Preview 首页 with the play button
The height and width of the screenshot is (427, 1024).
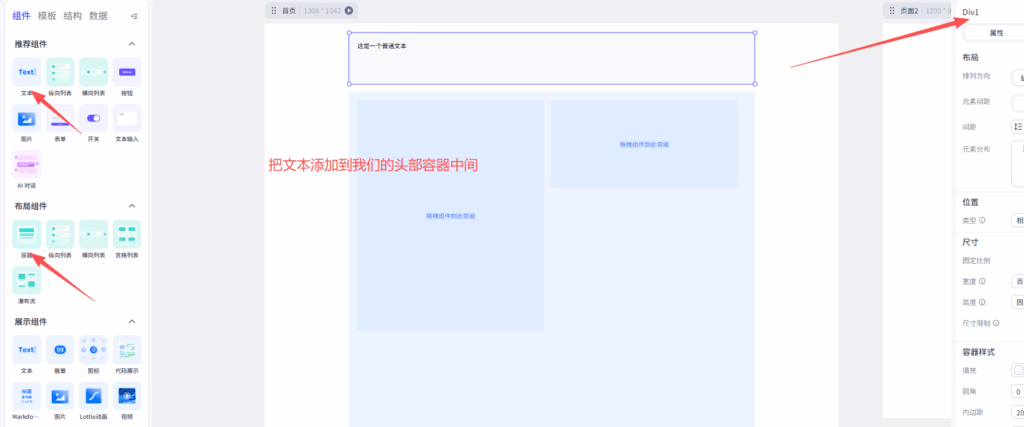click(349, 11)
